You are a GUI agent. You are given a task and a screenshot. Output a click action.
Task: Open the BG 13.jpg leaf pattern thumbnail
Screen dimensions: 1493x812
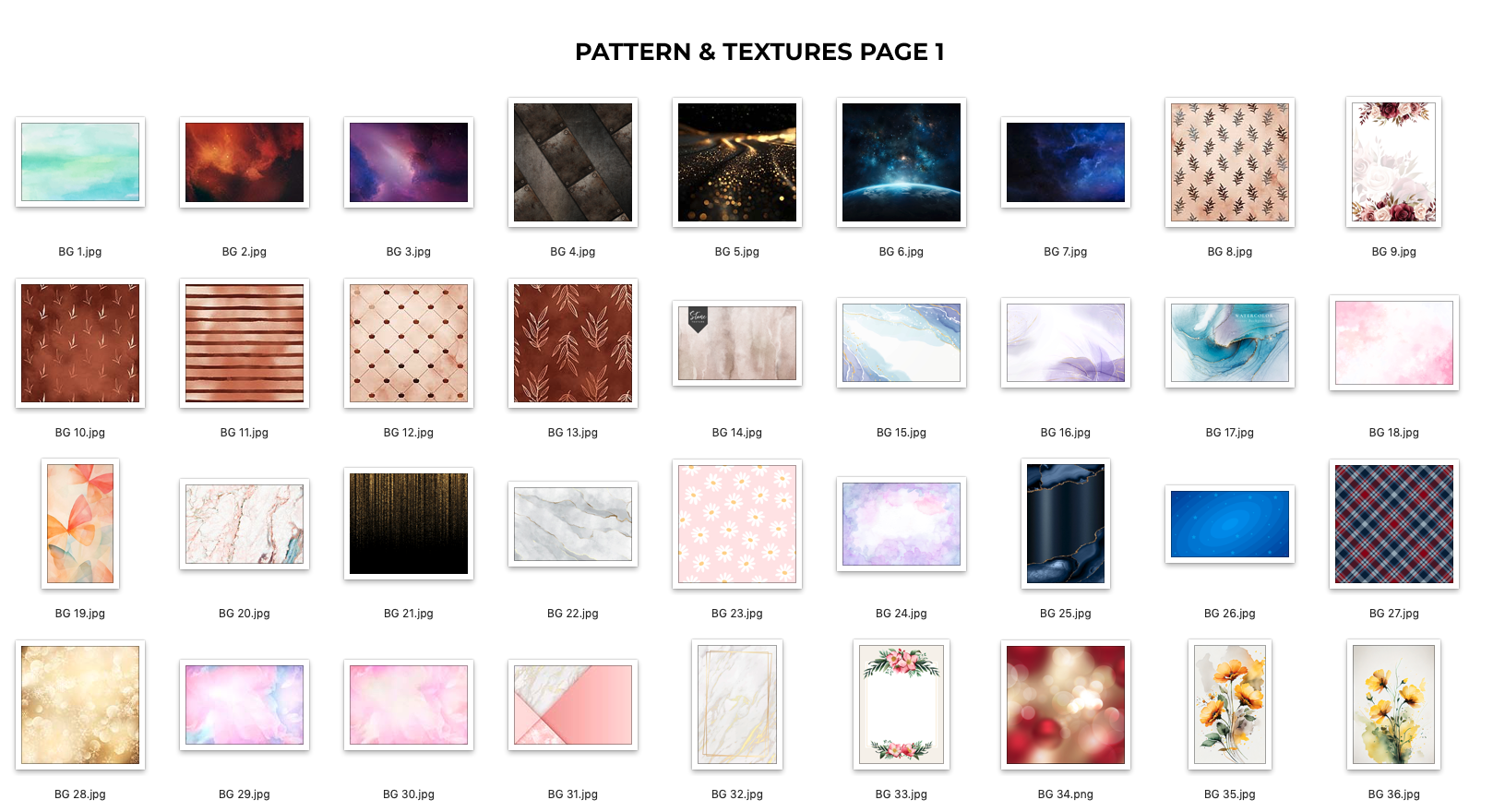[x=573, y=343]
